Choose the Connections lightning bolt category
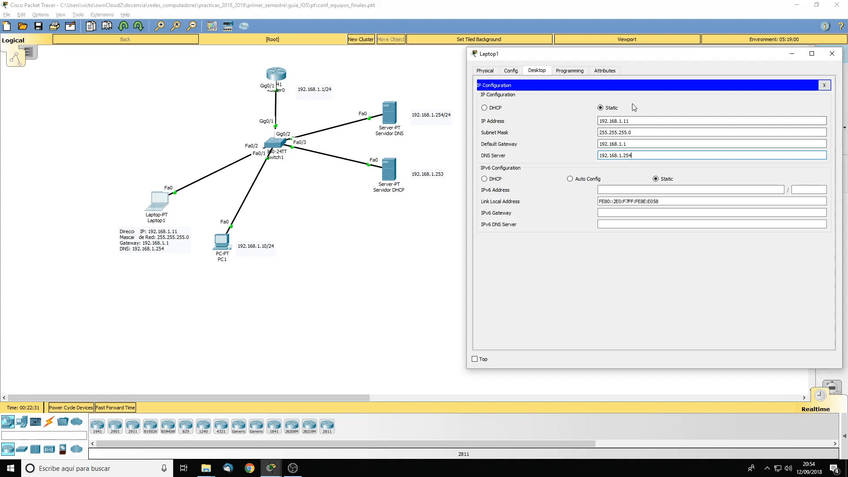The image size is (848, 477). coord(49,422)
